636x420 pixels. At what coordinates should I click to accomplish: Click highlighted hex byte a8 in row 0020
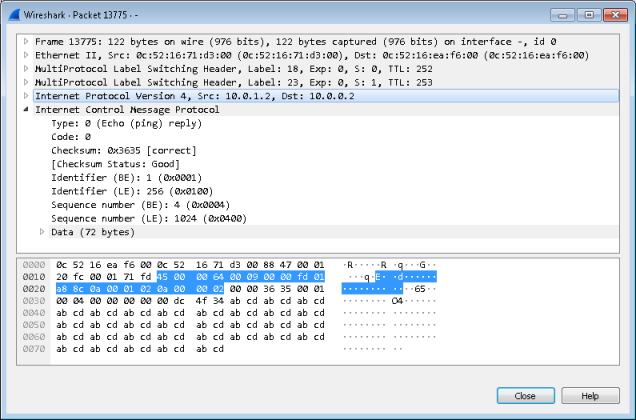[62, 289]
